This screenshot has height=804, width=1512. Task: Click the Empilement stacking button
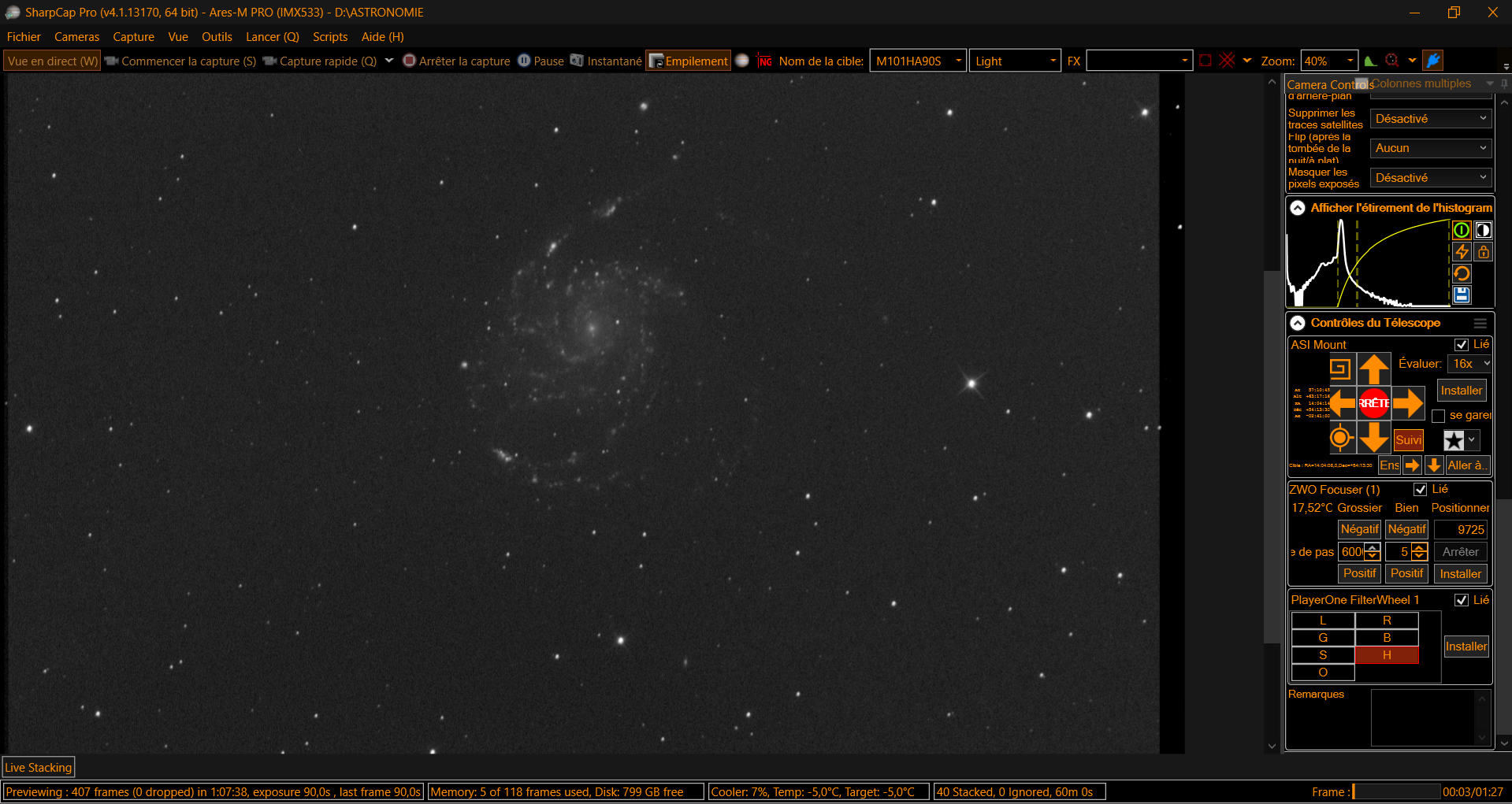click(x=689, y=61)
